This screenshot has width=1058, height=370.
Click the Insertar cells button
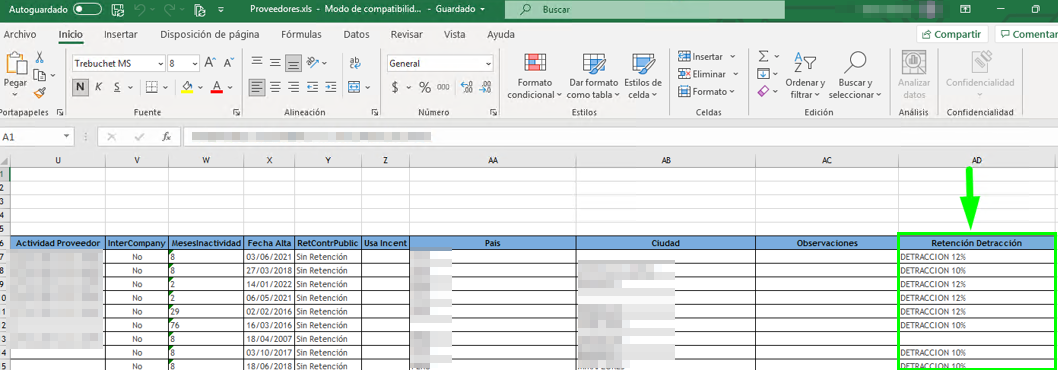tap(706, 57)
